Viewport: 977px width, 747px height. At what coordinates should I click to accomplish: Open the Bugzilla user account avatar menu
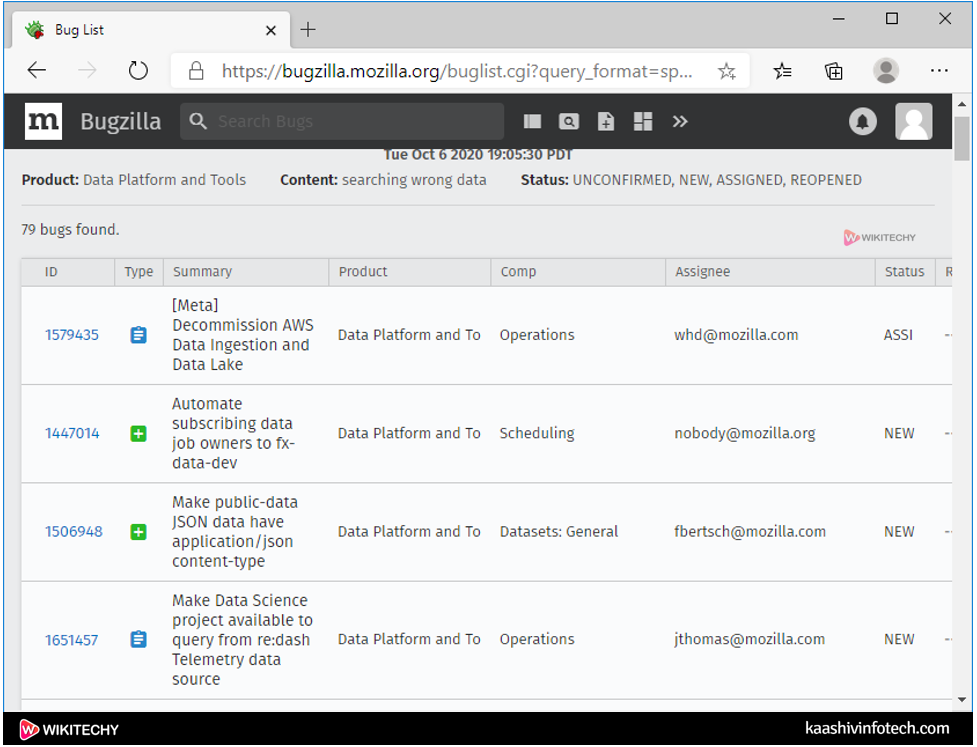pos(914,121)
